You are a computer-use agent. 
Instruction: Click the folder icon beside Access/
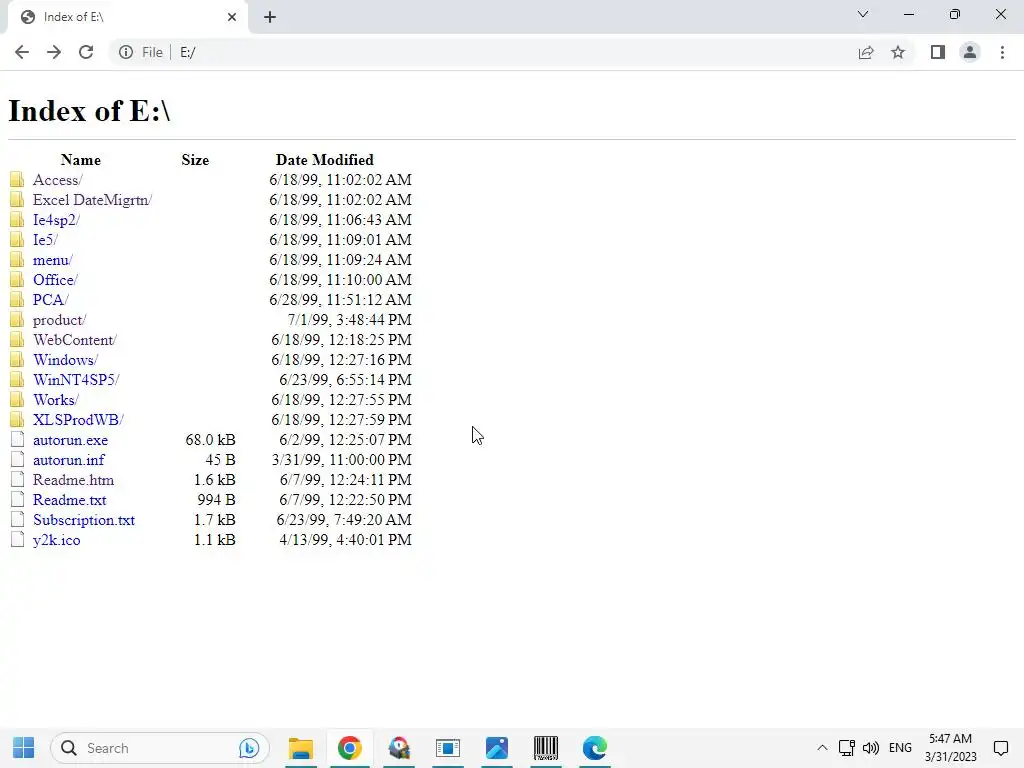click(x=18, y=180)
